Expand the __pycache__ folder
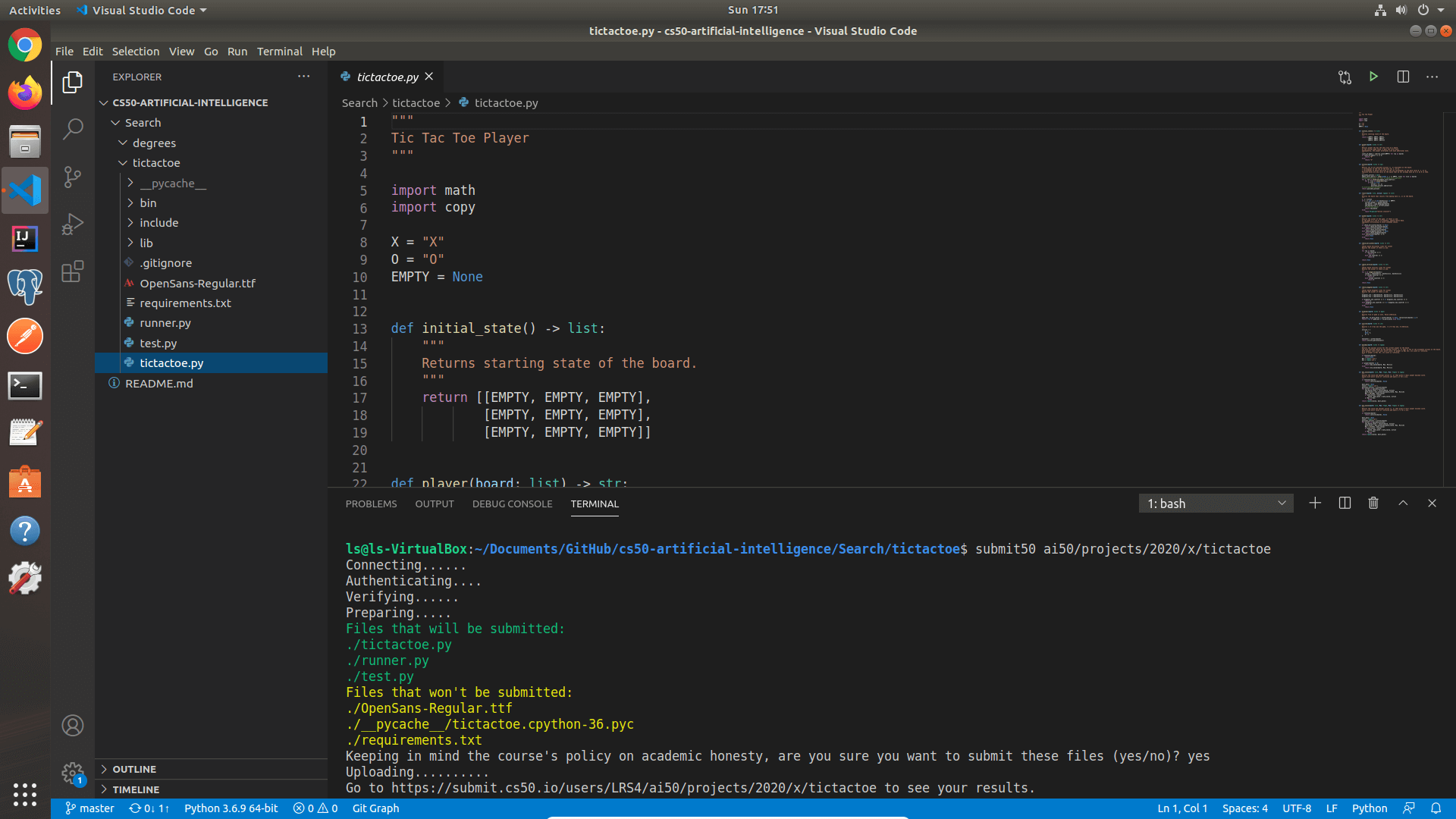This screenshot has width=1456, height=819. [172, 184]
